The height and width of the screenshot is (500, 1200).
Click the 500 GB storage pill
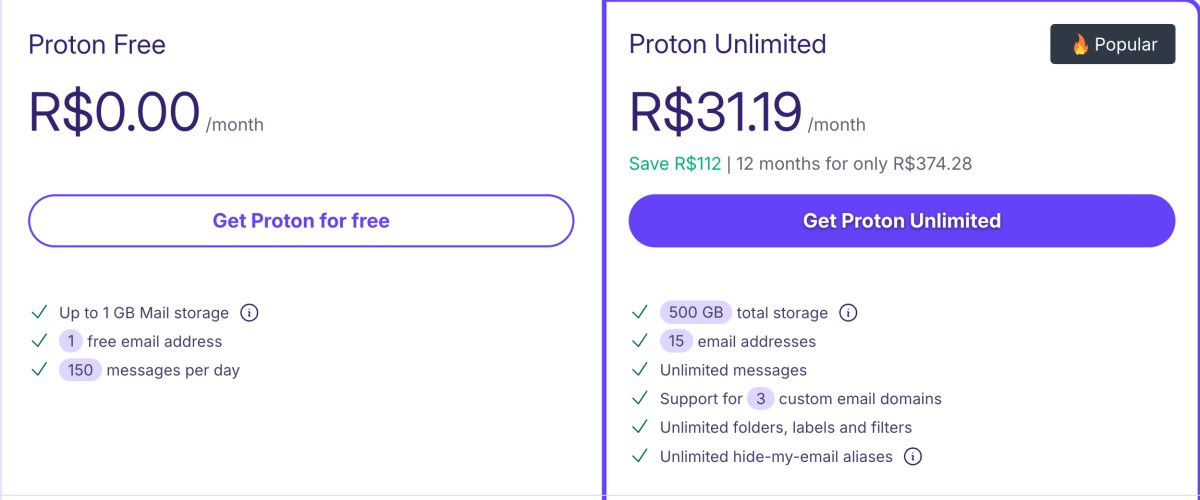coord(696,313)
